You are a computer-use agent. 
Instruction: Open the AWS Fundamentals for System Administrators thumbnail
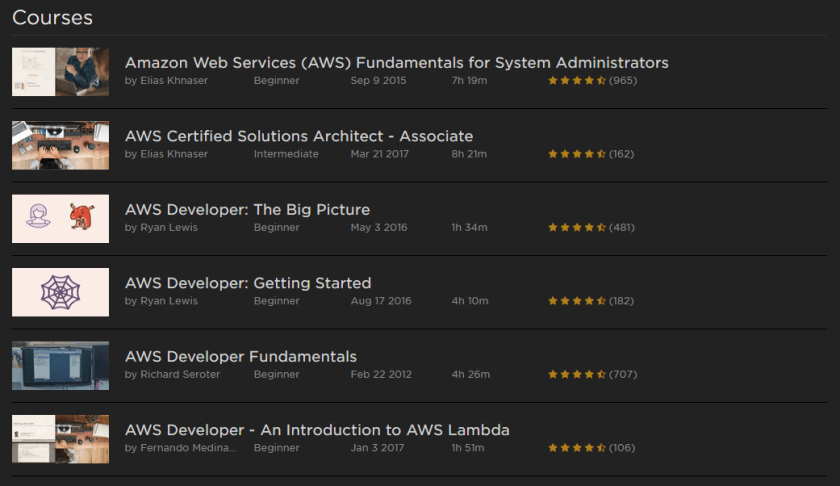tap(60, 72)
